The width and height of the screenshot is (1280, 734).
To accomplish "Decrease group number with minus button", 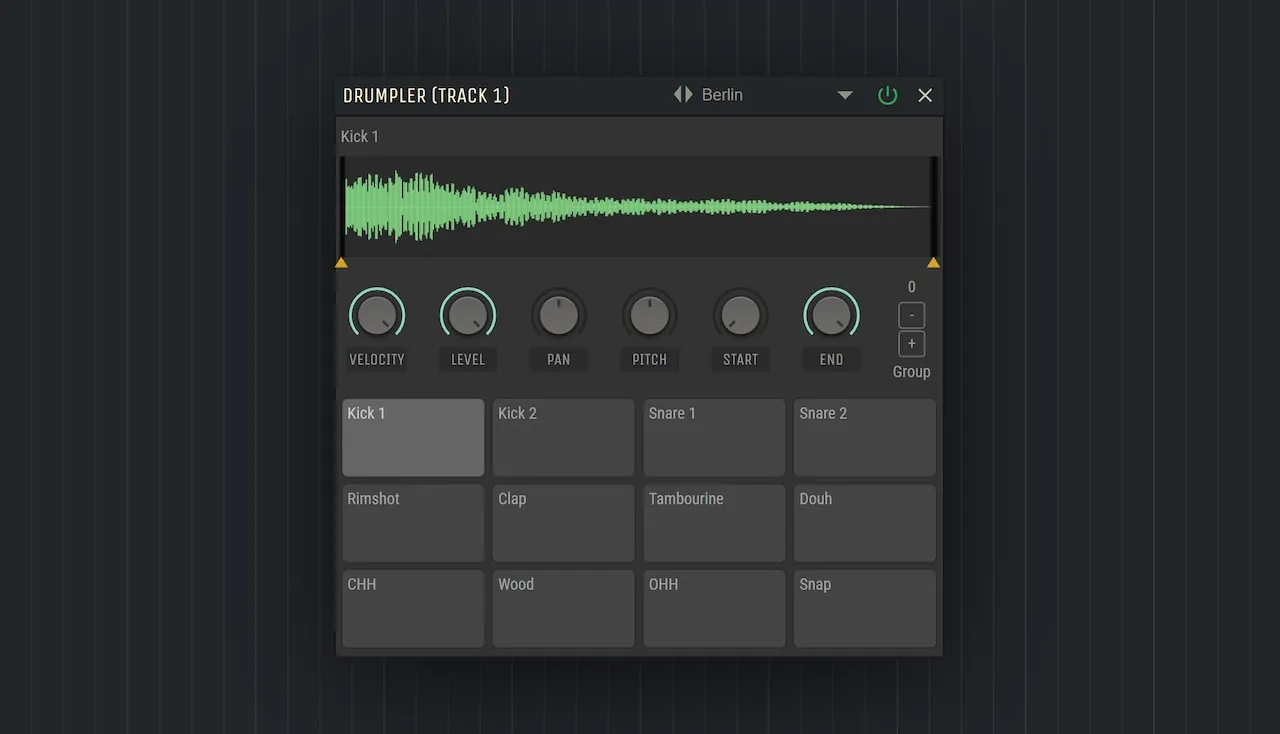I will [x=911, y=316].
